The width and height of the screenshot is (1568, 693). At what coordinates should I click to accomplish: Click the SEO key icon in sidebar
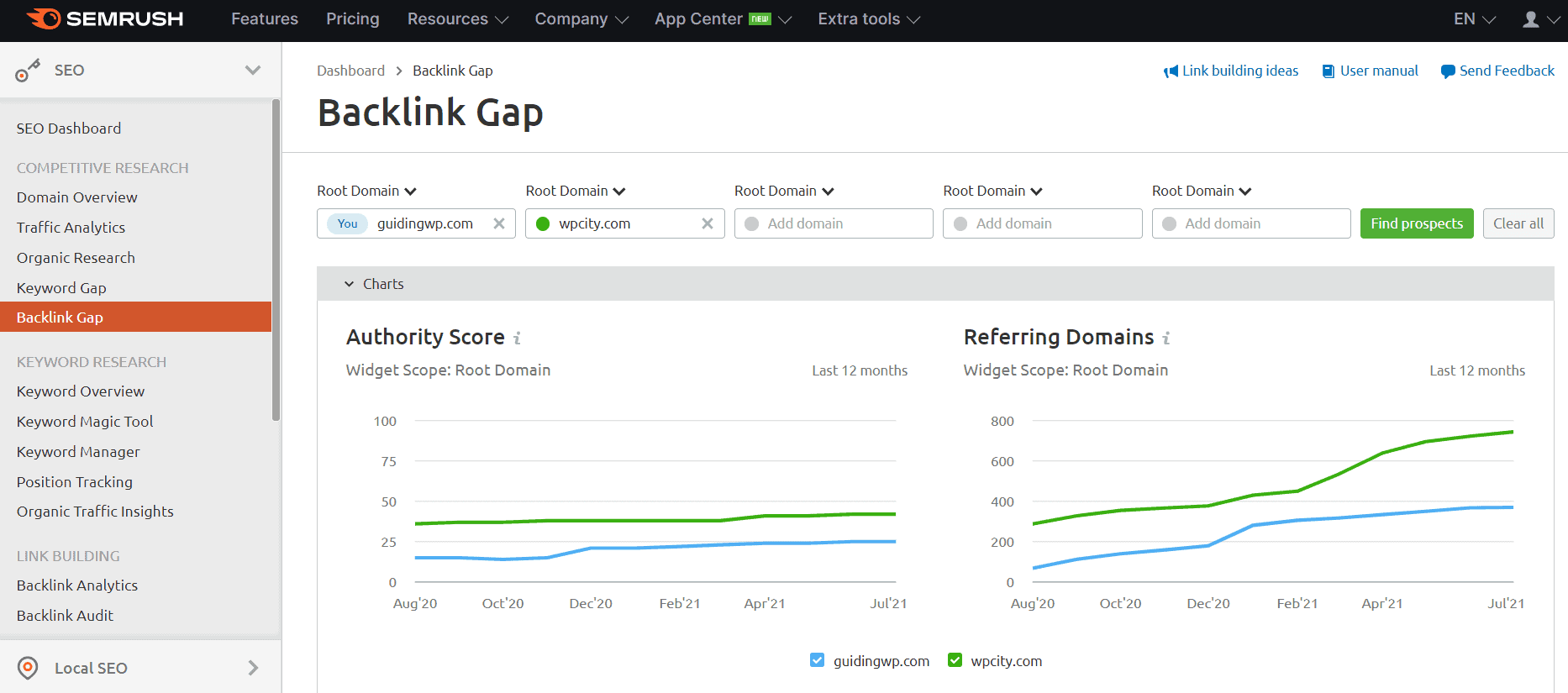coord(28,71)
